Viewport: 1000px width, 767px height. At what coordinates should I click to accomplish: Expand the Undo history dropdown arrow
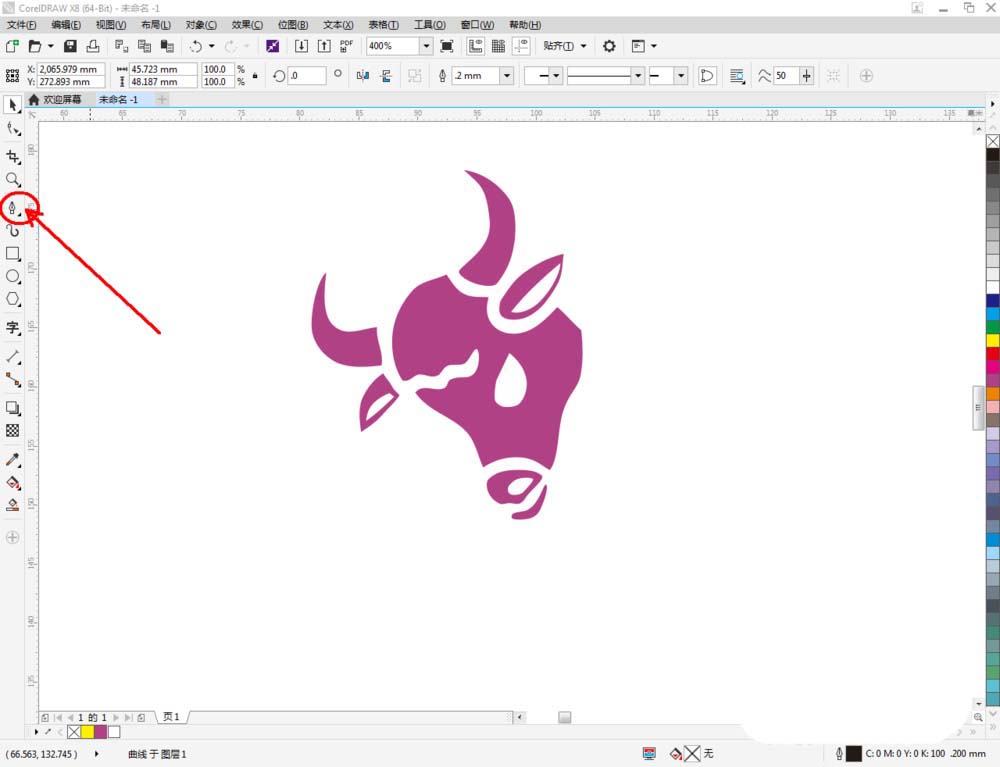click(212, 46)
